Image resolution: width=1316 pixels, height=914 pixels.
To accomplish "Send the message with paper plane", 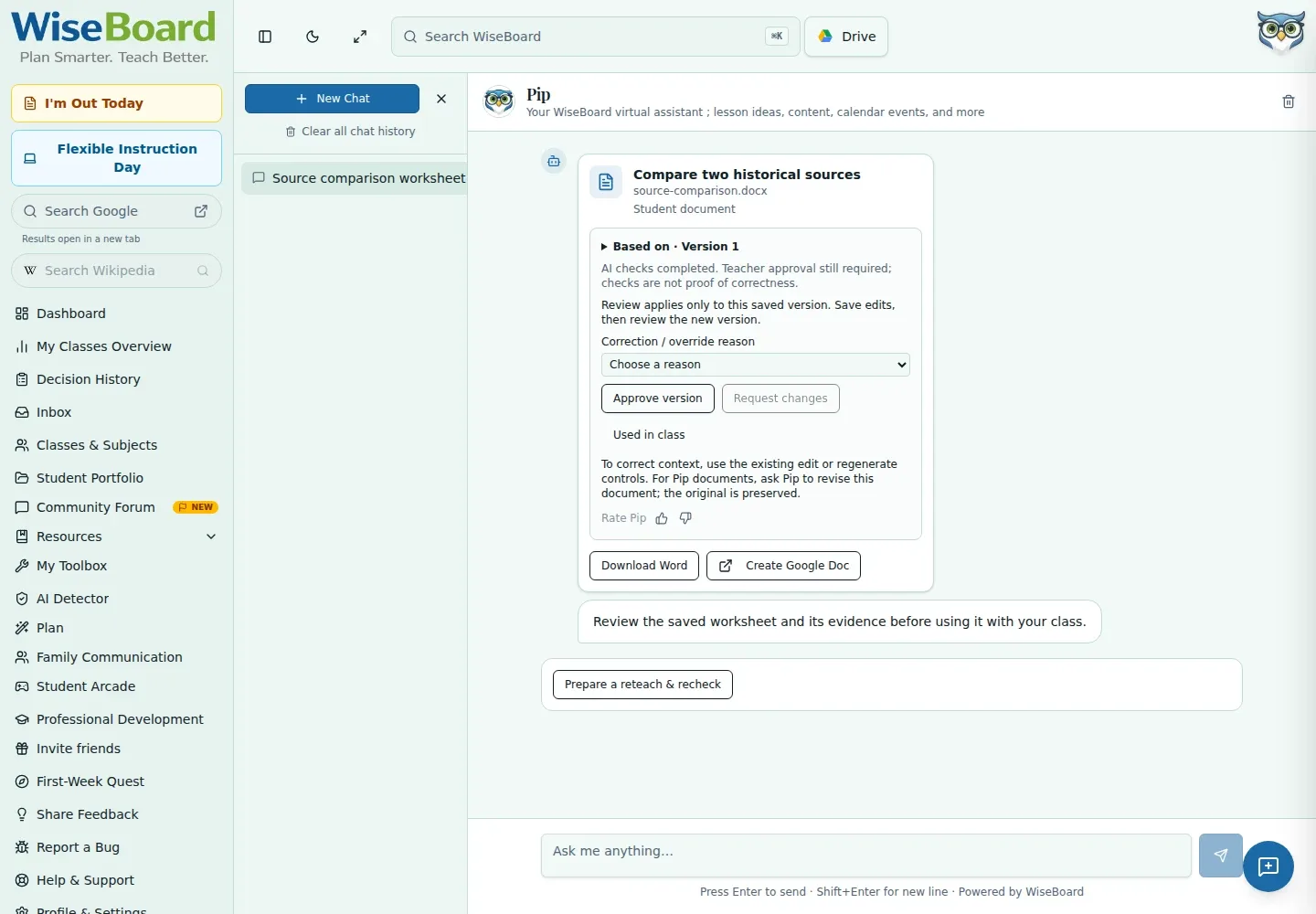I will [1220, 856].
